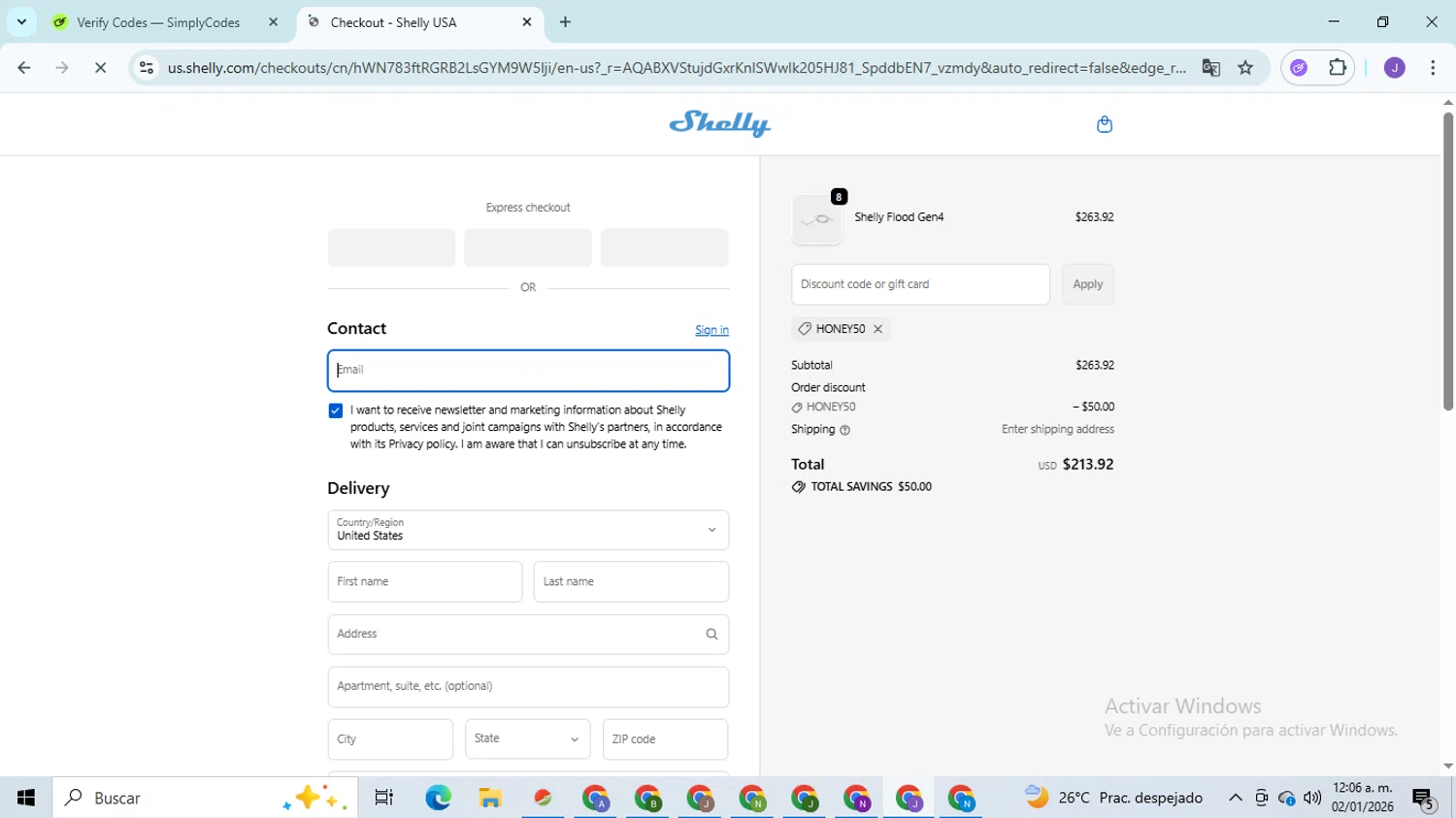1456x818 pixels.
Task: Open the State dropdown
Action: pos(527,739)
